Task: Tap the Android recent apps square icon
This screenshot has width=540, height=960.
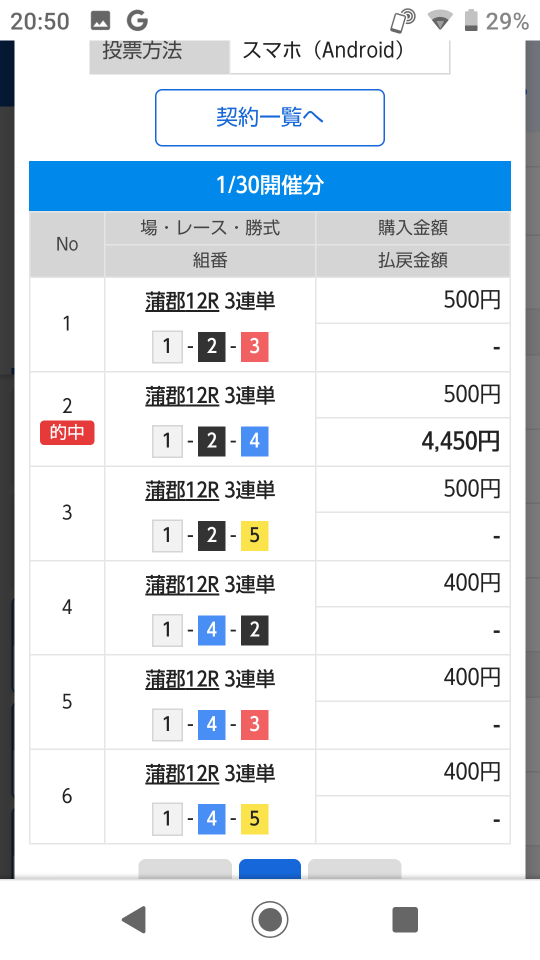Action: [x=405, y=920]
